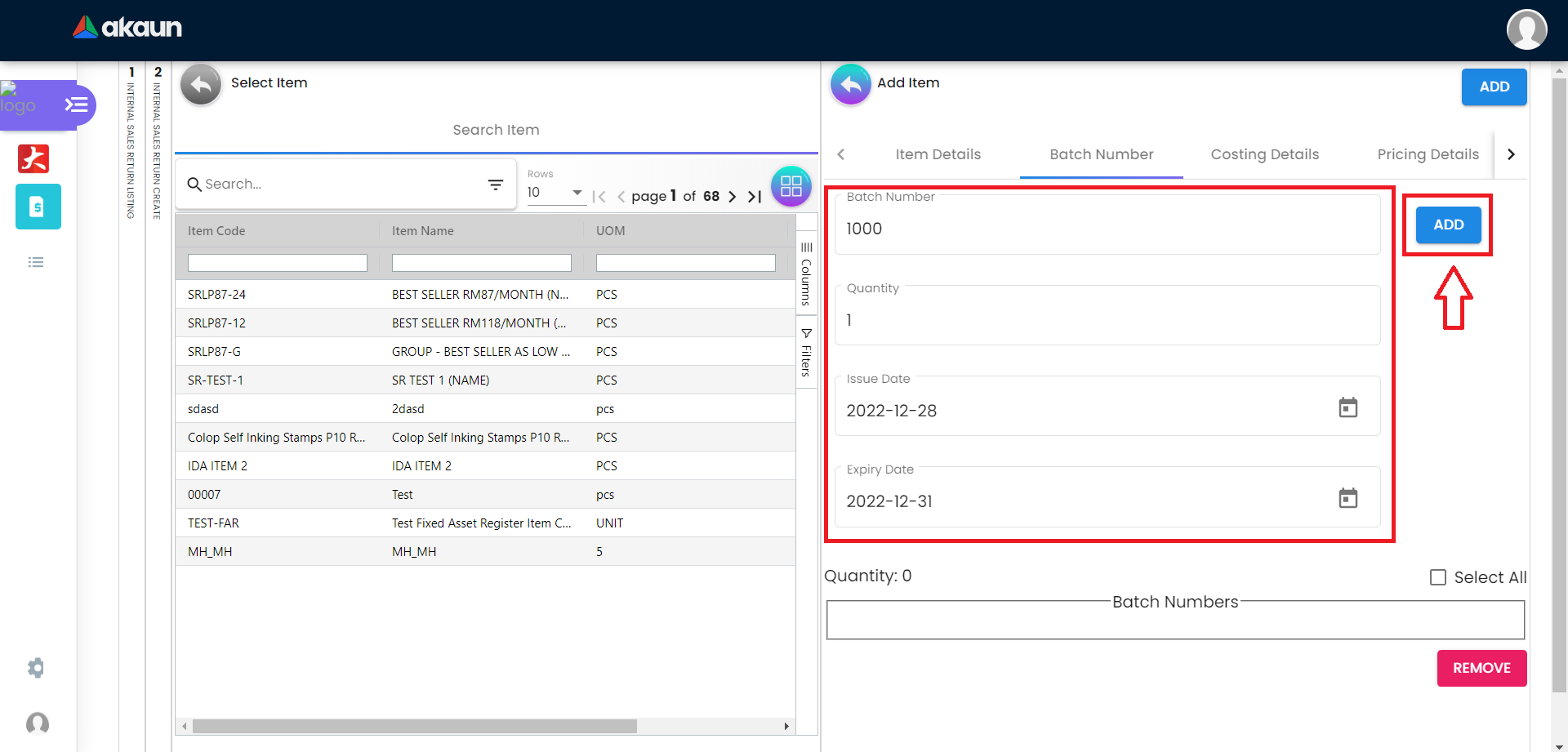The height and width of the screenshot is (752, 1568).
Task: Switch to the Costing Details tab
Action: pyautogui.click(x=1264, y=154)
